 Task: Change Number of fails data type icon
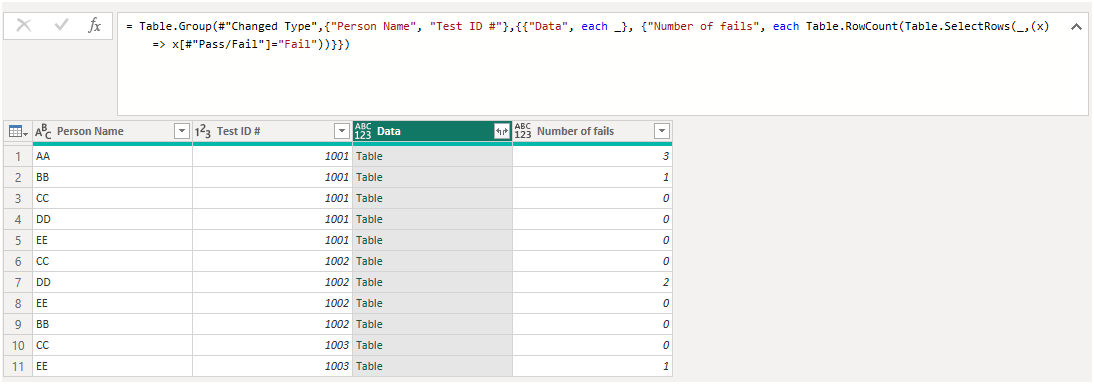[x=523, y=131]
